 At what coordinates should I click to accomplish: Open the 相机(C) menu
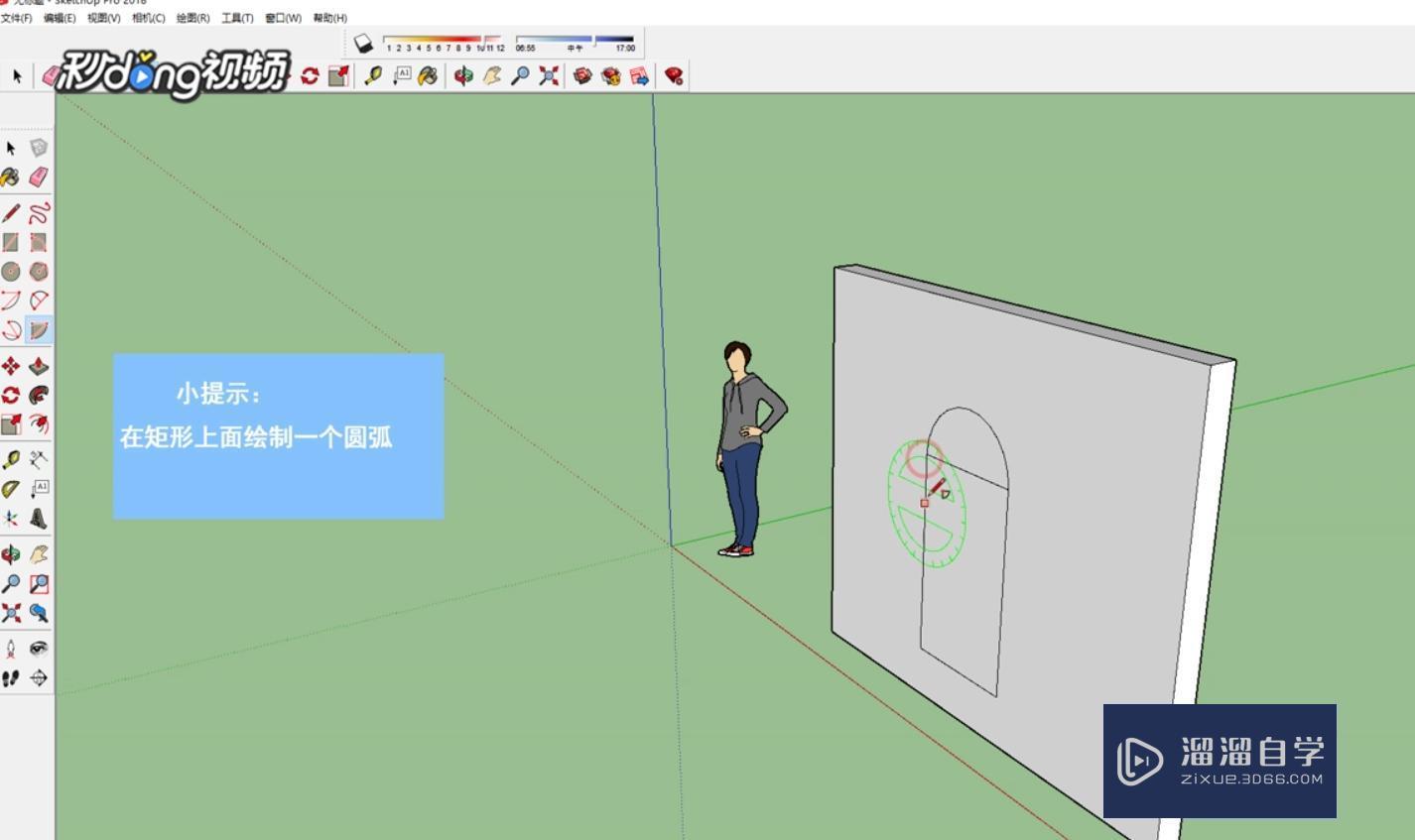coord(147,18)
